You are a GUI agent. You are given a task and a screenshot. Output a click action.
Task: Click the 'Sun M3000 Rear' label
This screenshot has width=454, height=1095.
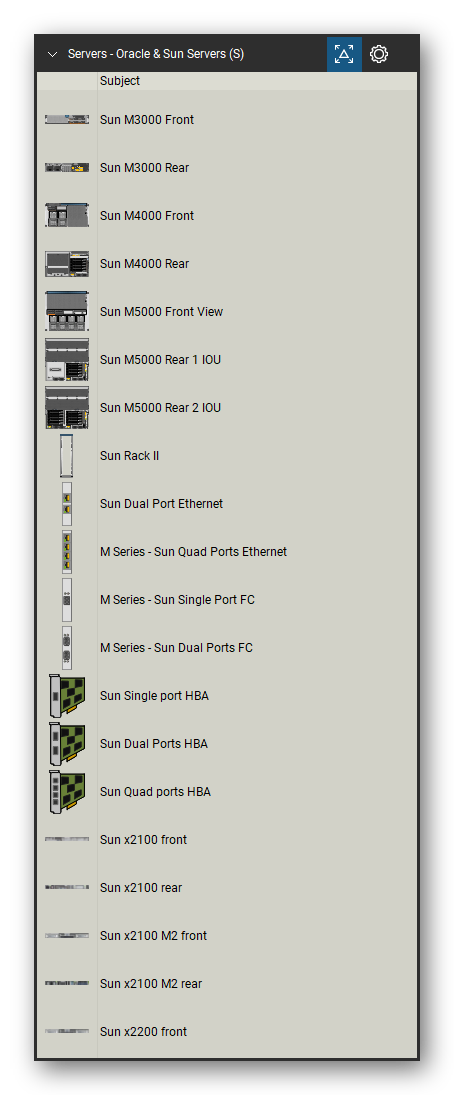point(145,168)
